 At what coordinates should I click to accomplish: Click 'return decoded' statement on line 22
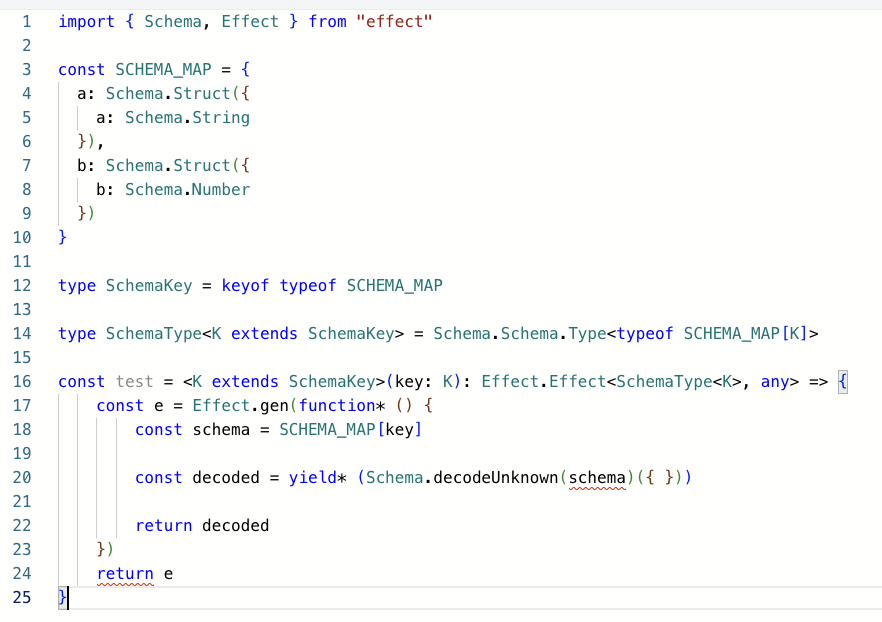[202, 526]
